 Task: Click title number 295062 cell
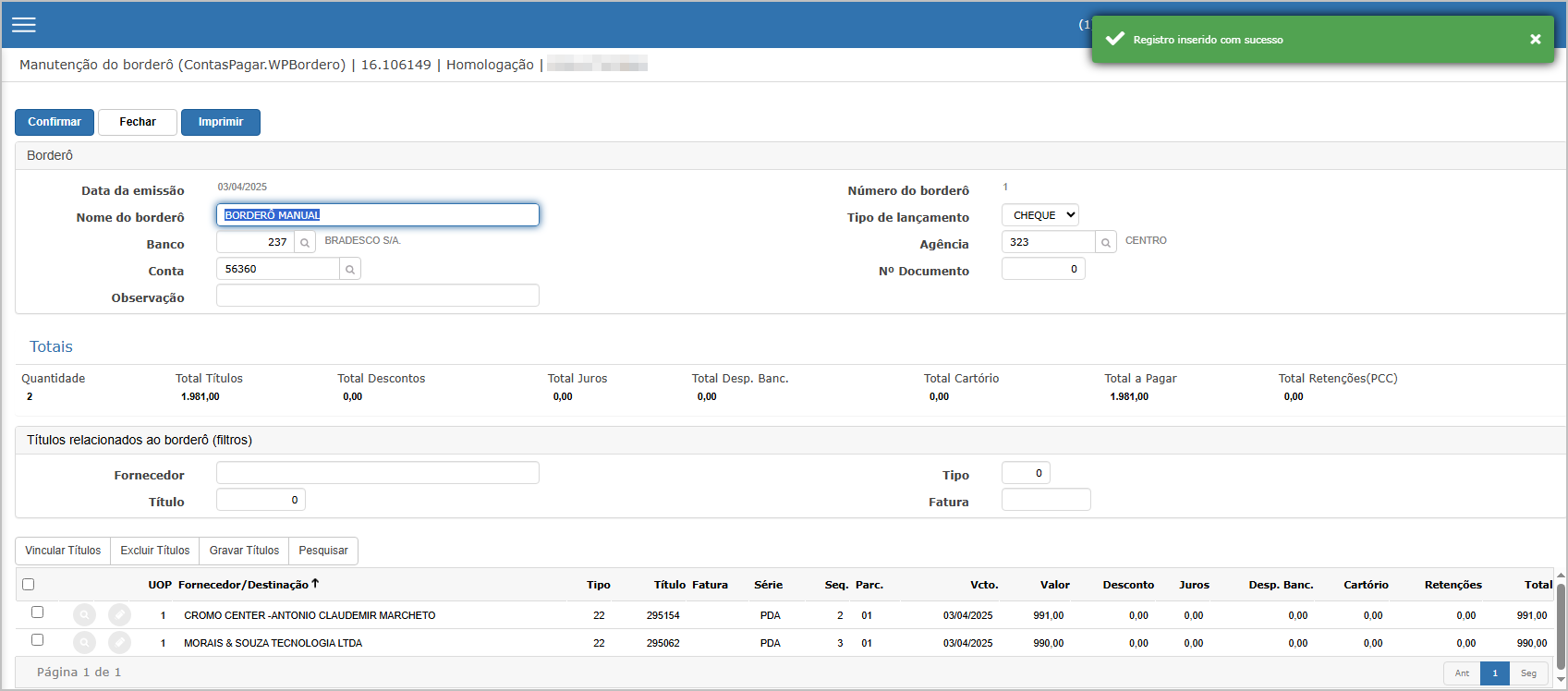[663, 643]
